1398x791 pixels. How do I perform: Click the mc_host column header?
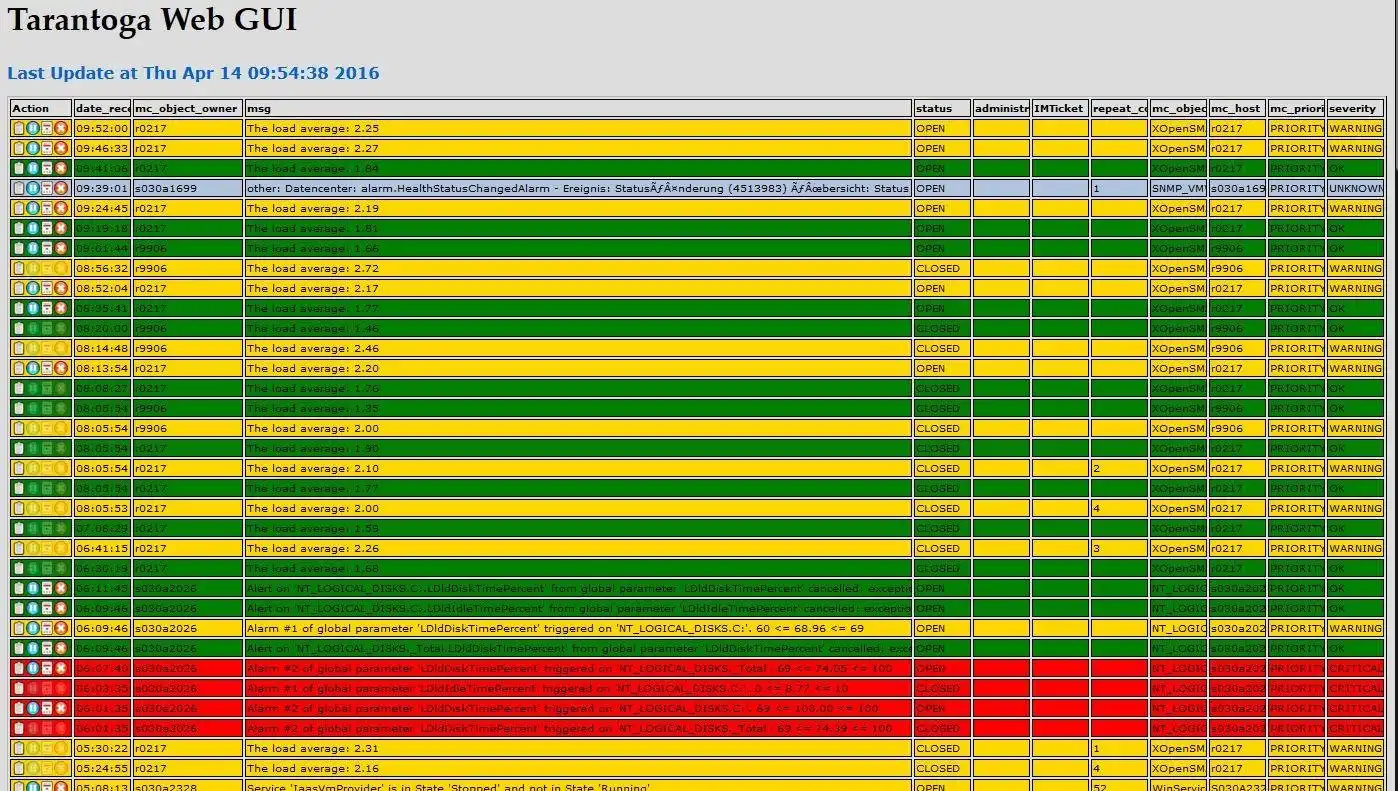pyautogui.click(x=1237, y=108)
